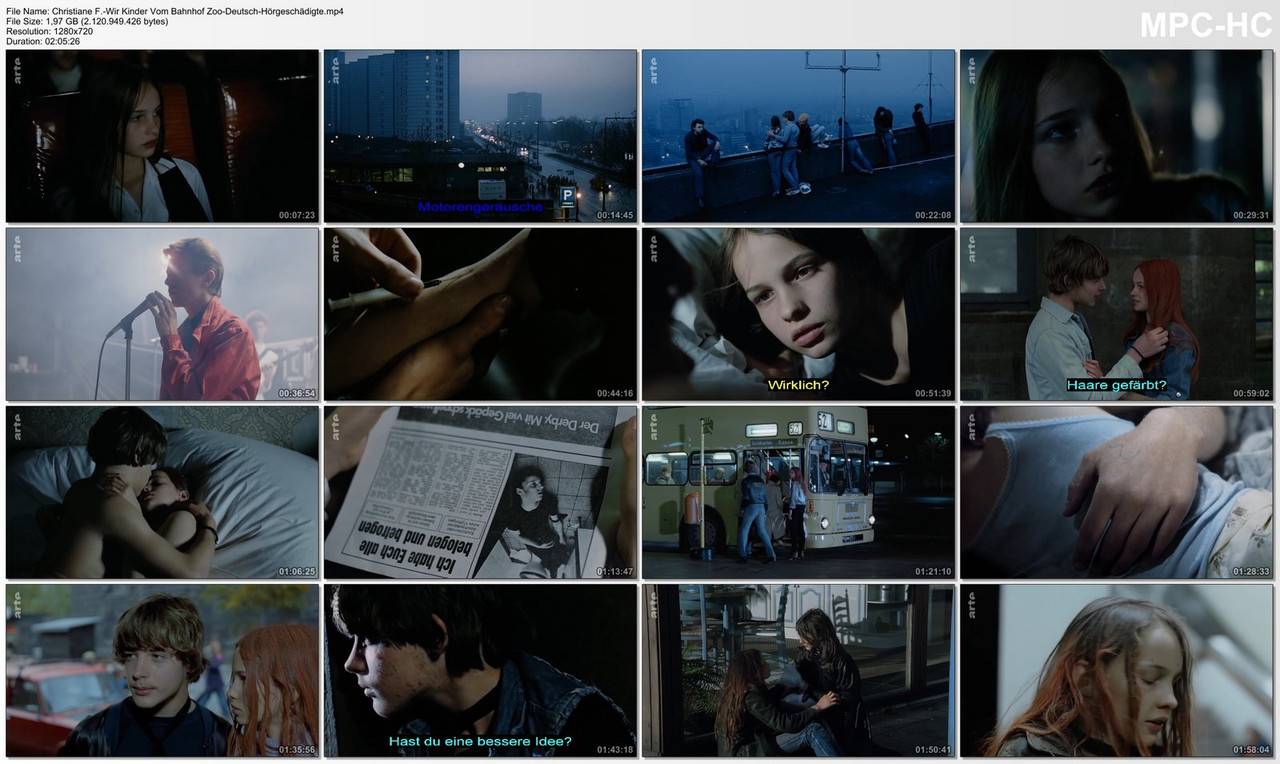Open the thumbnail stamped 00:07:23
Screen dimensions: 1280x764
coord(162,136)
